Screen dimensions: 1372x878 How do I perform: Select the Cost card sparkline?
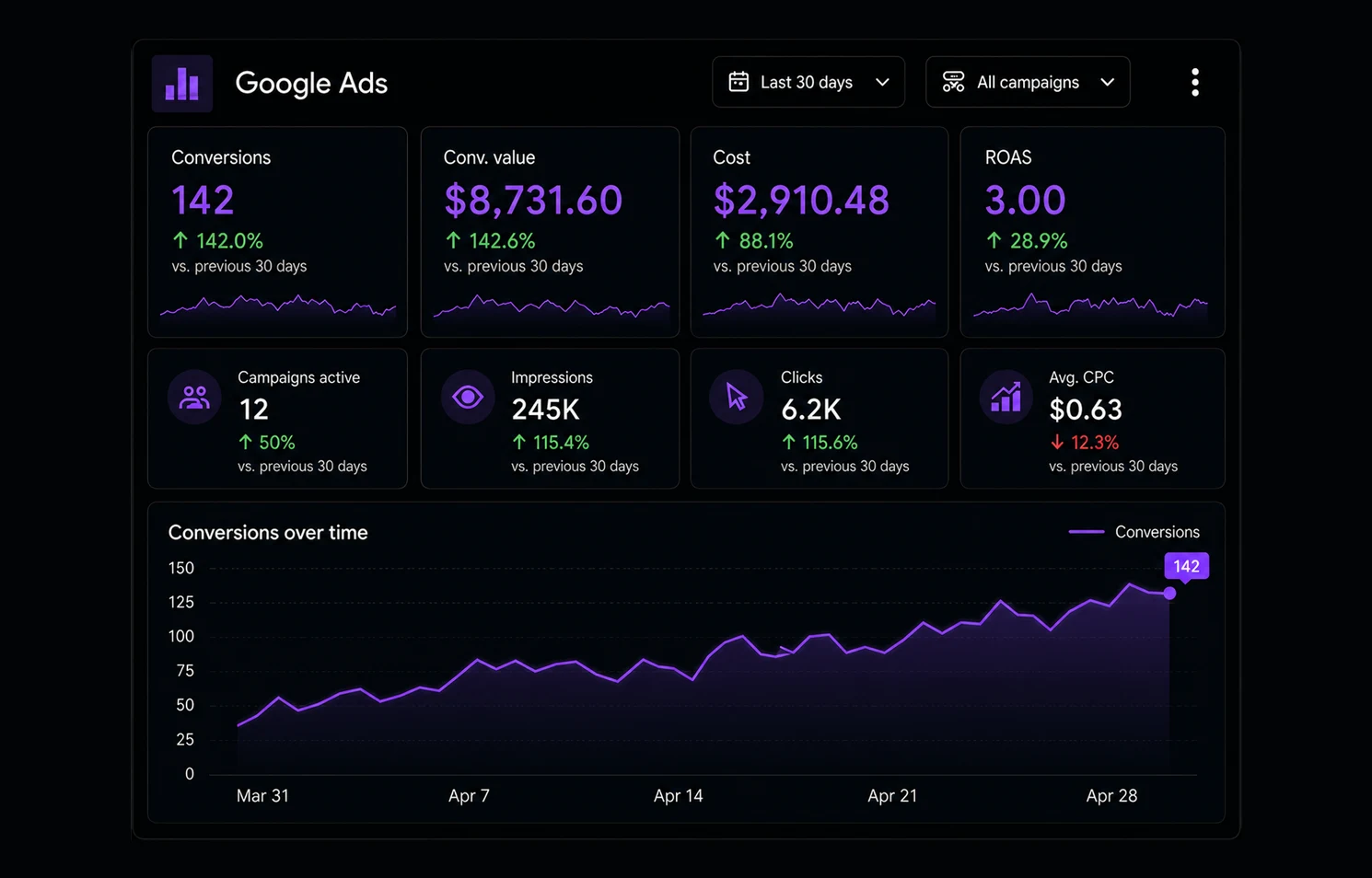point(819,306)
